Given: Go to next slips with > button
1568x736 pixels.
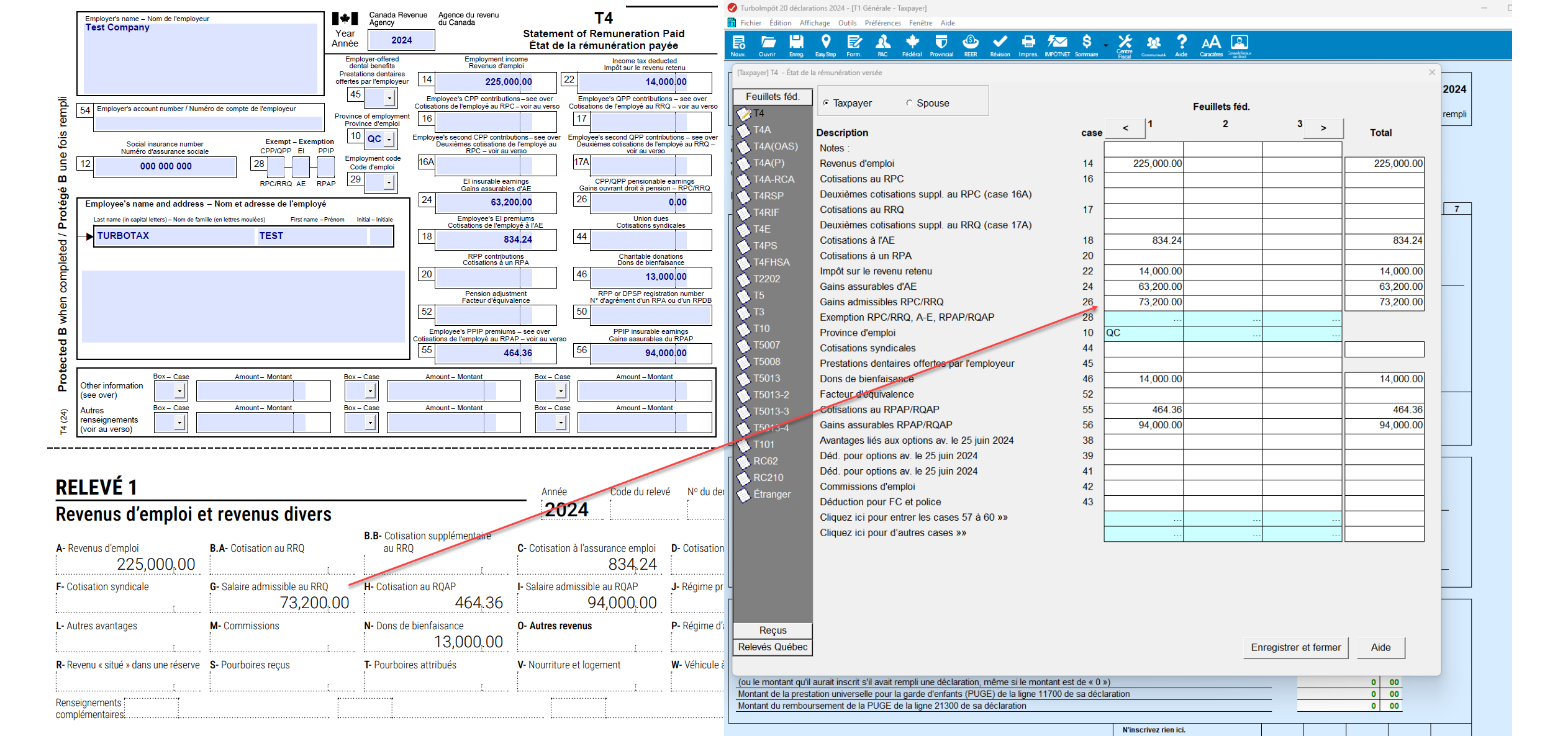Looking at the screenshot, I should coord(1323,128).
